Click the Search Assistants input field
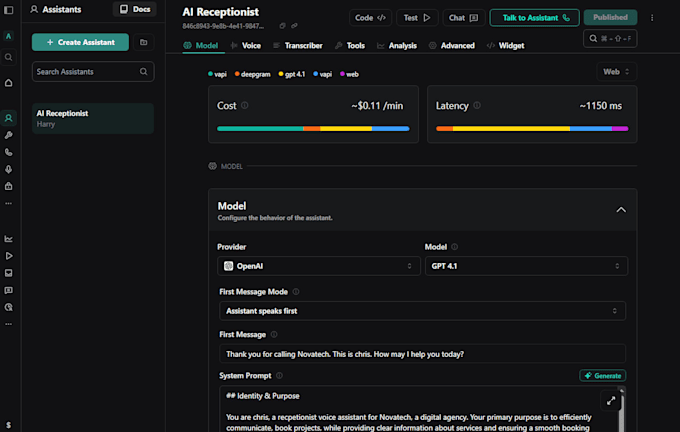 coord(93,72)
